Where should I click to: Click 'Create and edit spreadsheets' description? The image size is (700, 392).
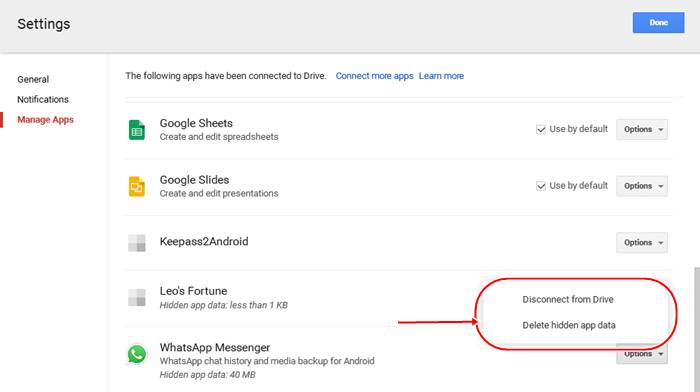pos(219,137)
